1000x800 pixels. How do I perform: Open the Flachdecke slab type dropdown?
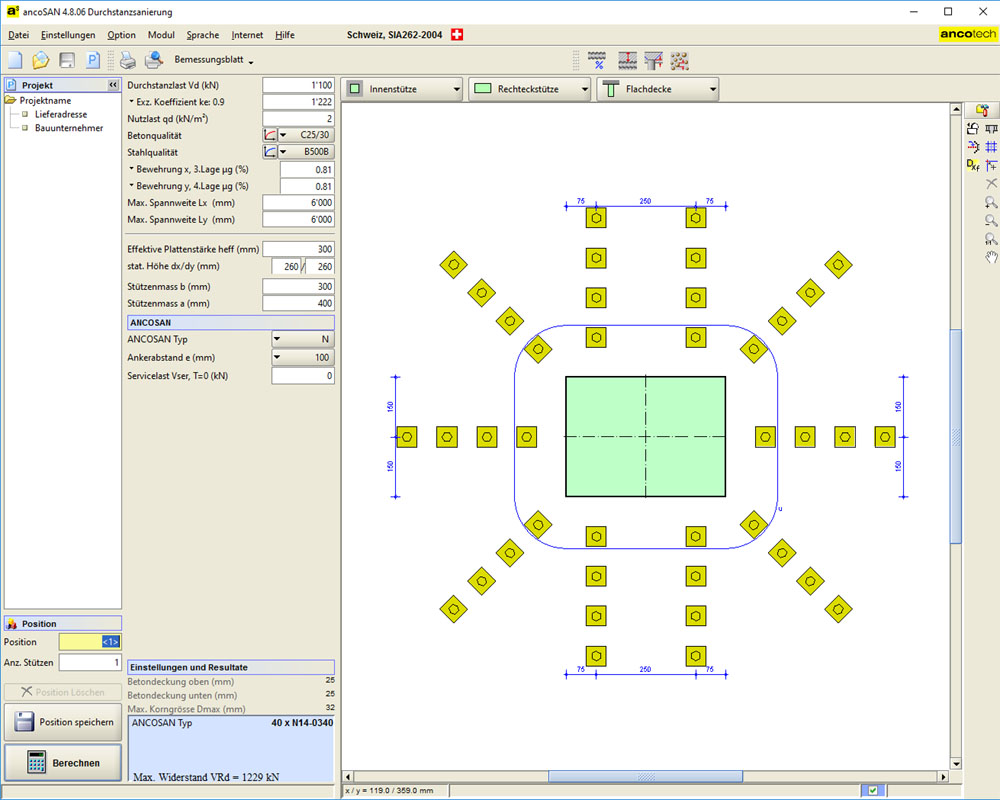pos(658,89)
